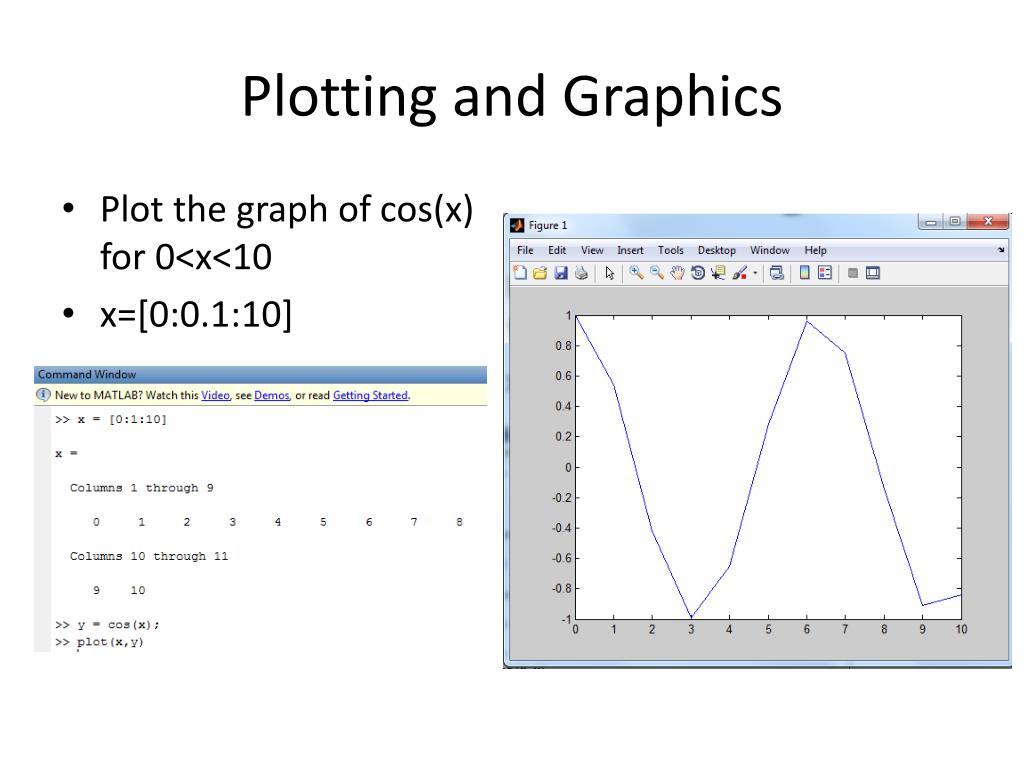Click the Show Plot Tools icon

point(873,273)
